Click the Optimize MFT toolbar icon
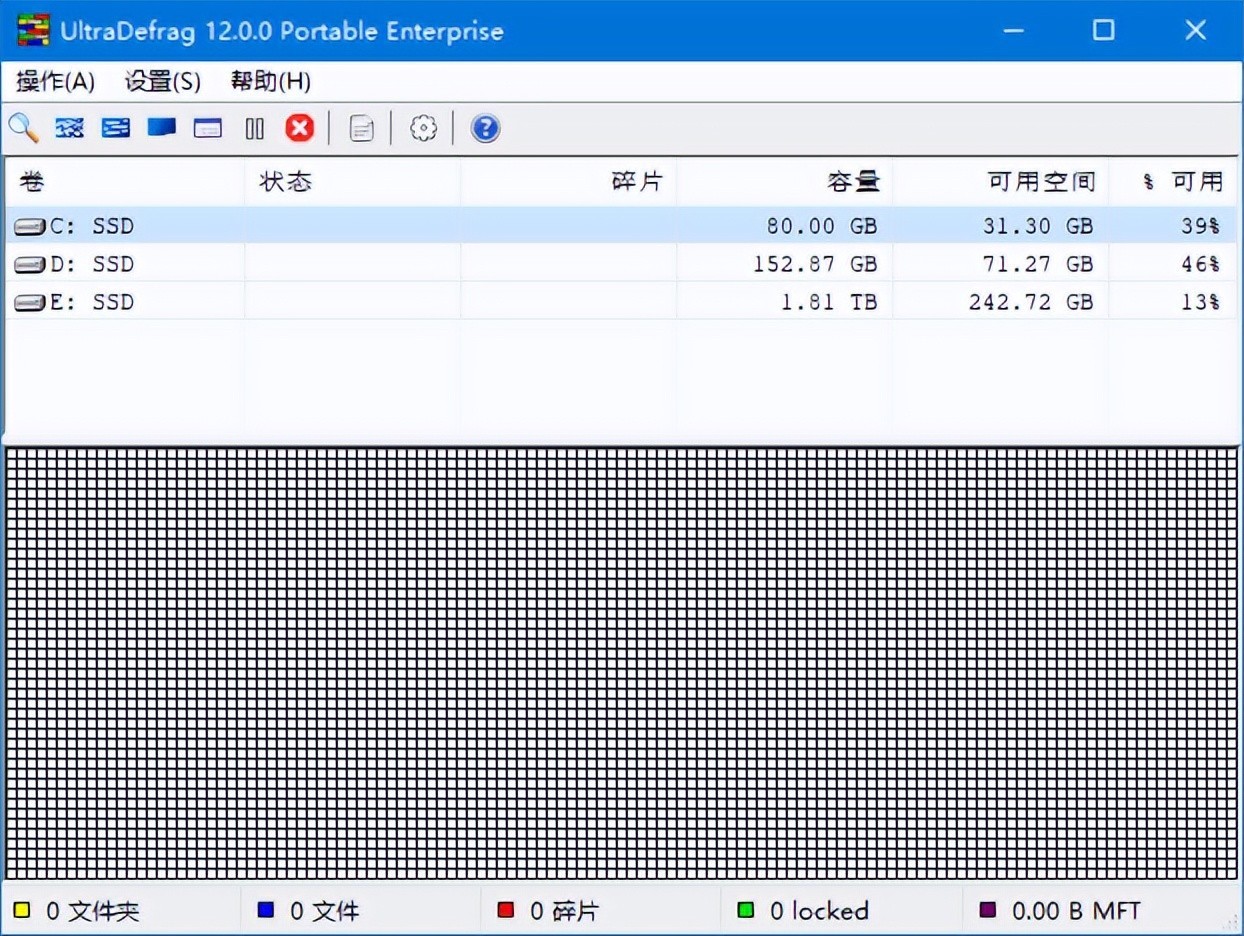This screenshot has width=1244, height=936. click(x=208, y=128)
